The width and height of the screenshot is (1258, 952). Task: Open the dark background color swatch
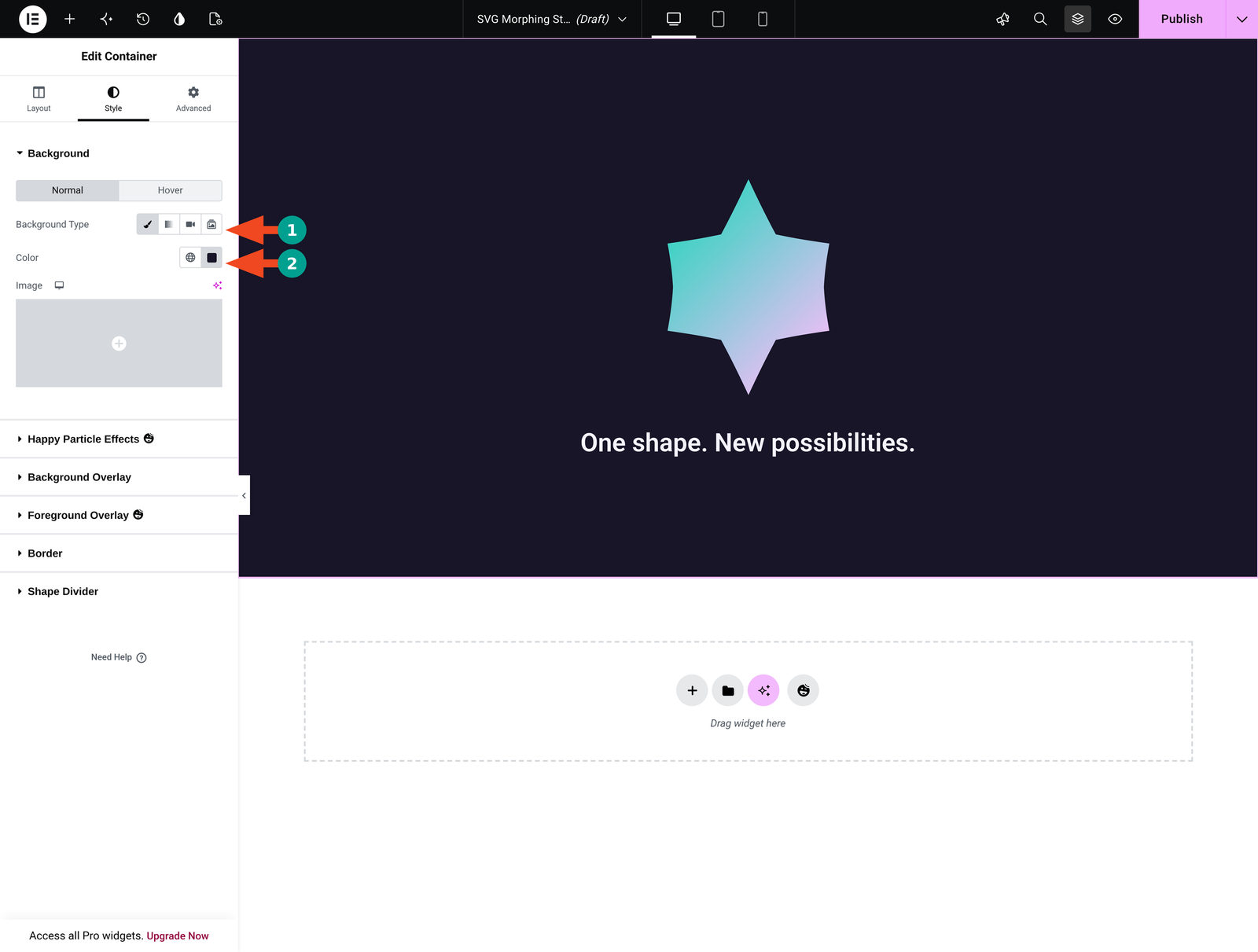pyautogui.click(x=212, y=257)
